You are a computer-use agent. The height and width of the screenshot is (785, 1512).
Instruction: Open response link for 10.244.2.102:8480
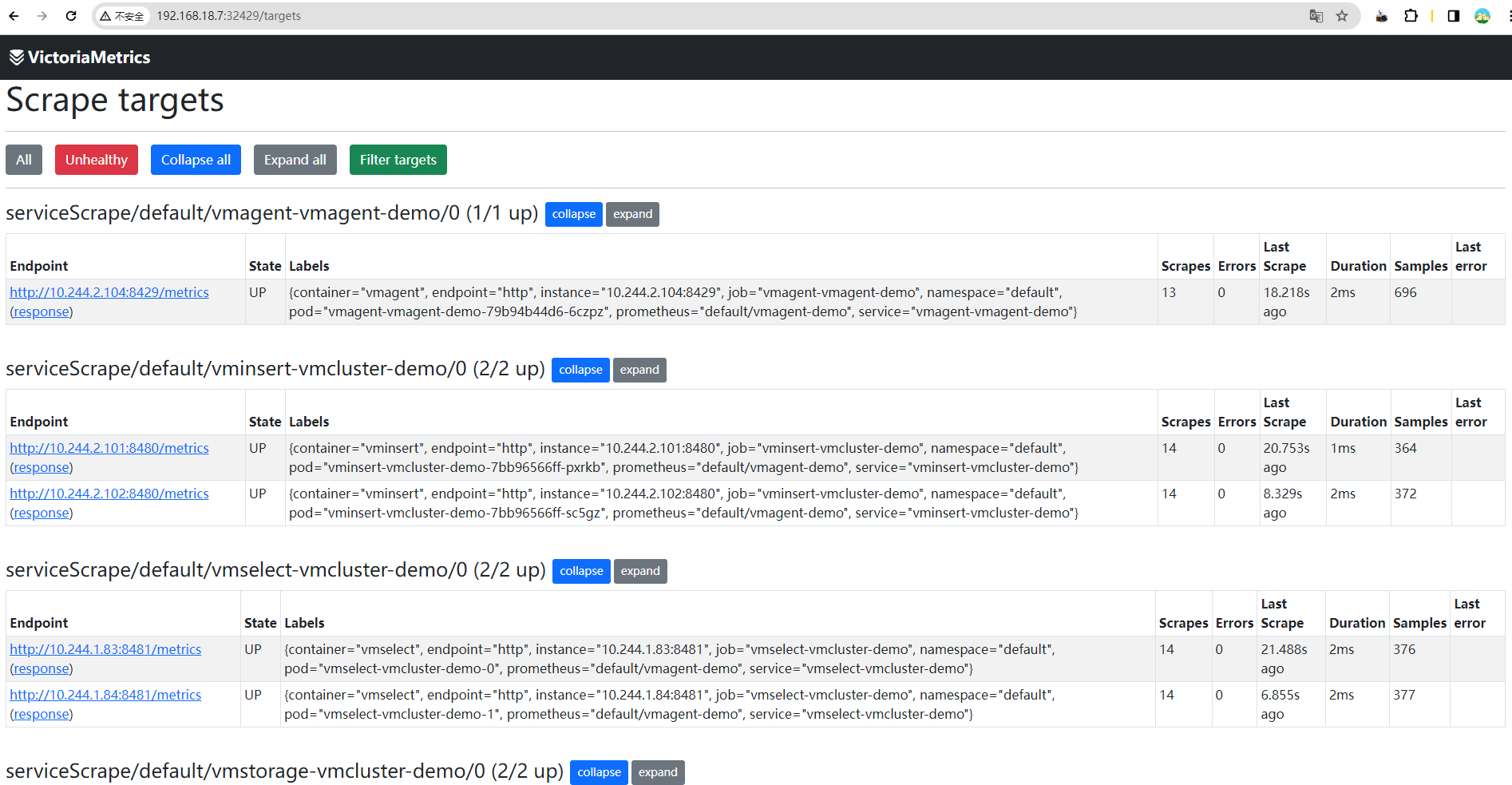pyautogui.click(x=42, y=513)
